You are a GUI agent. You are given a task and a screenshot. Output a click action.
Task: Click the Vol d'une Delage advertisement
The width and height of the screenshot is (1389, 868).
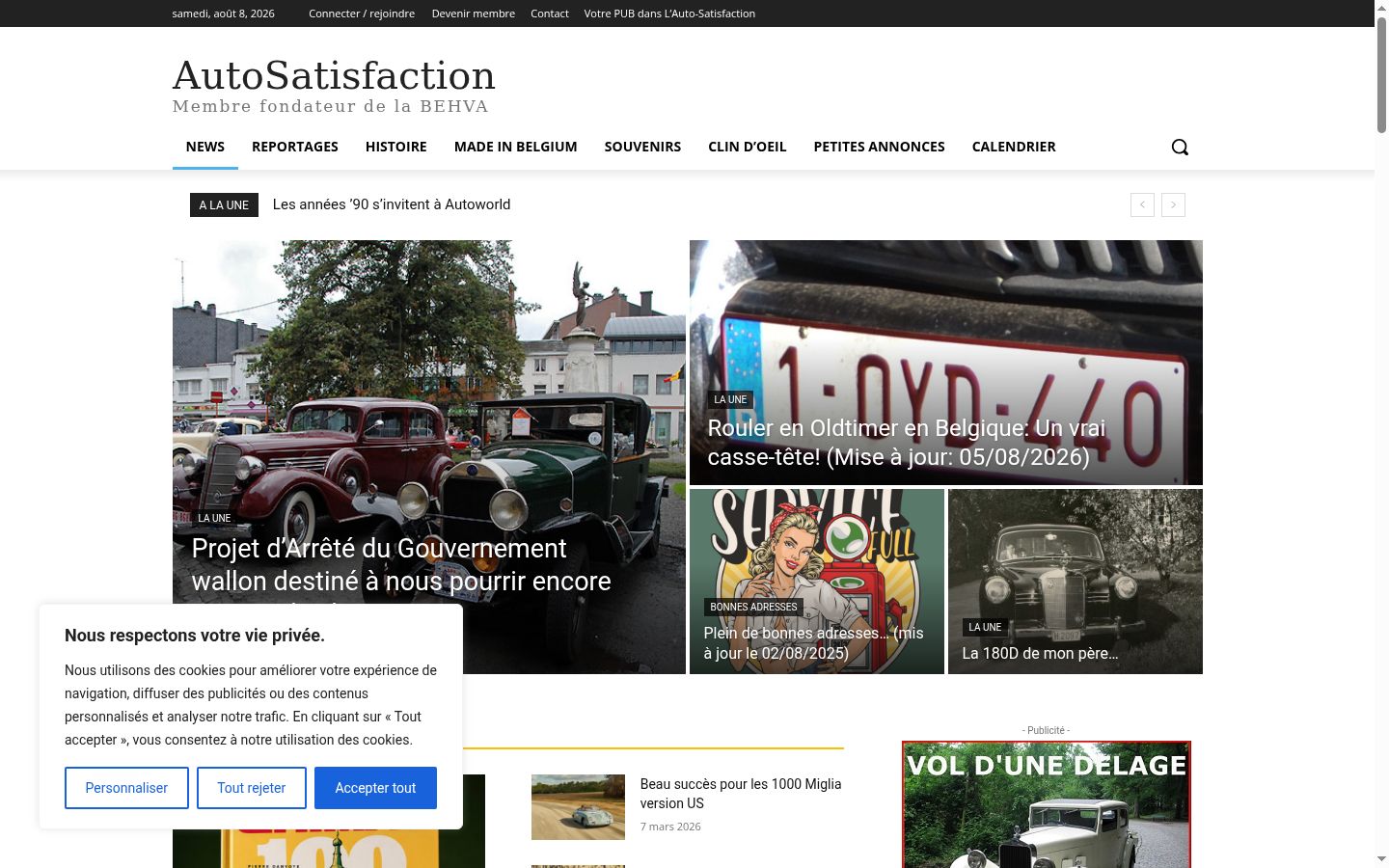click(1047, 804)
